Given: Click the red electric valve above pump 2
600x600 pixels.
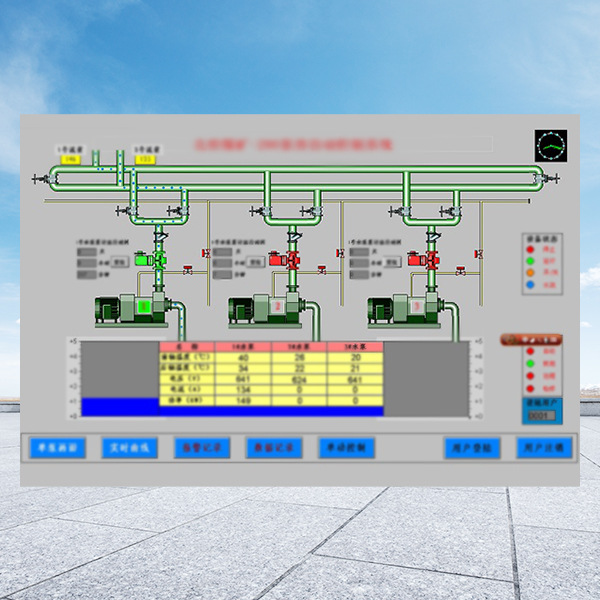Looking at the screenshot, I should [x=293, y=260].
